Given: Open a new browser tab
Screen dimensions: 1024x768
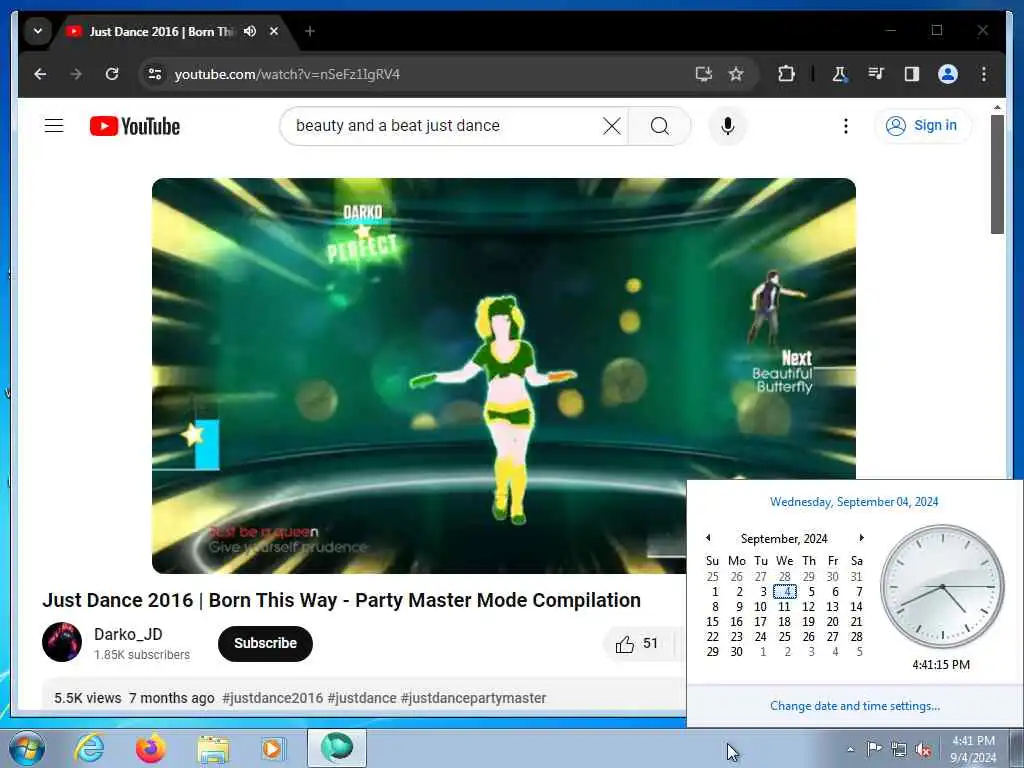Looking at the screenshot, I should (x=310, y=31).
